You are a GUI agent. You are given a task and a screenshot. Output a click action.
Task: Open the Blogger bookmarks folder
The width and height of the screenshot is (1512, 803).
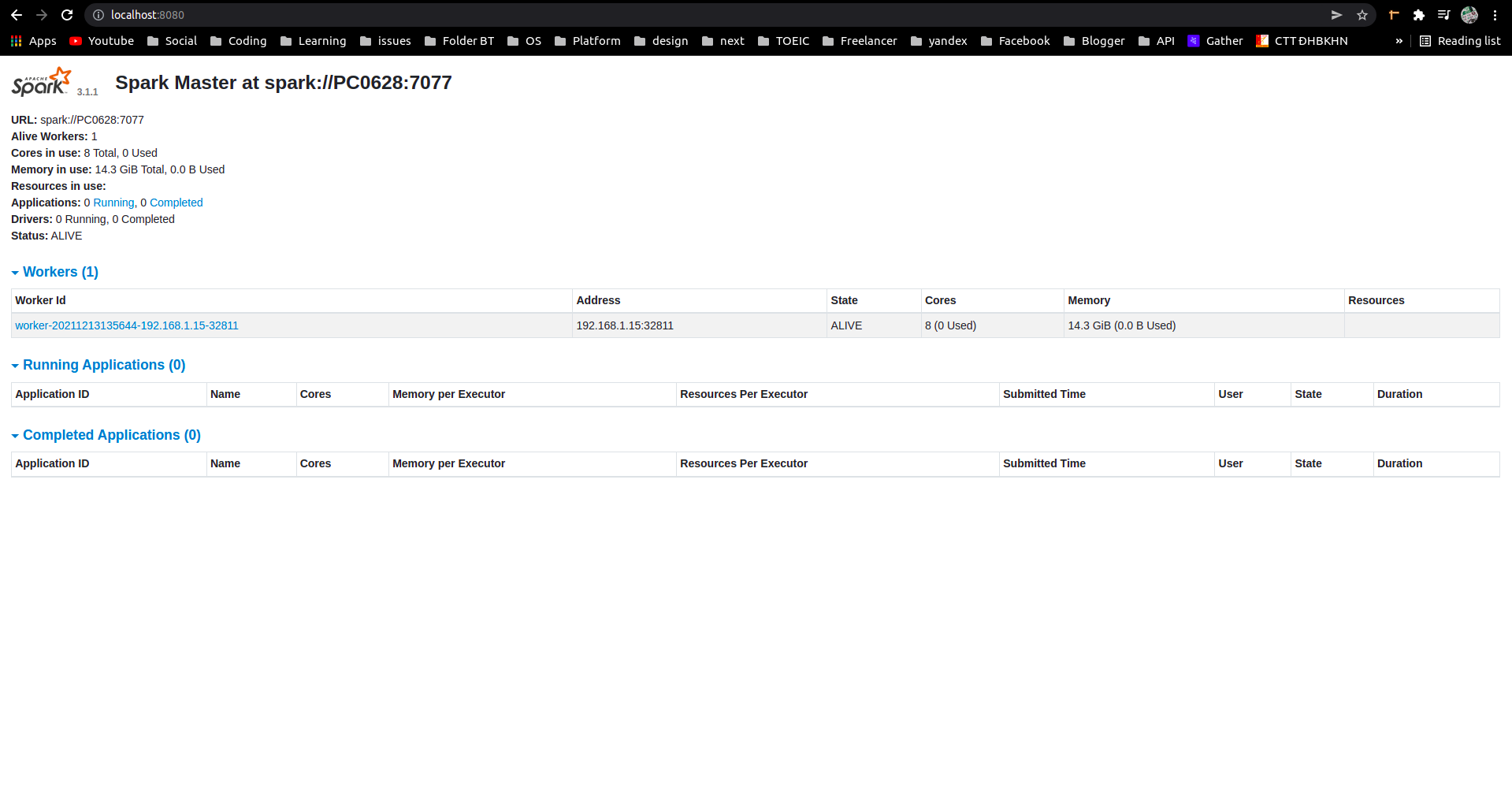point(1094,41)
